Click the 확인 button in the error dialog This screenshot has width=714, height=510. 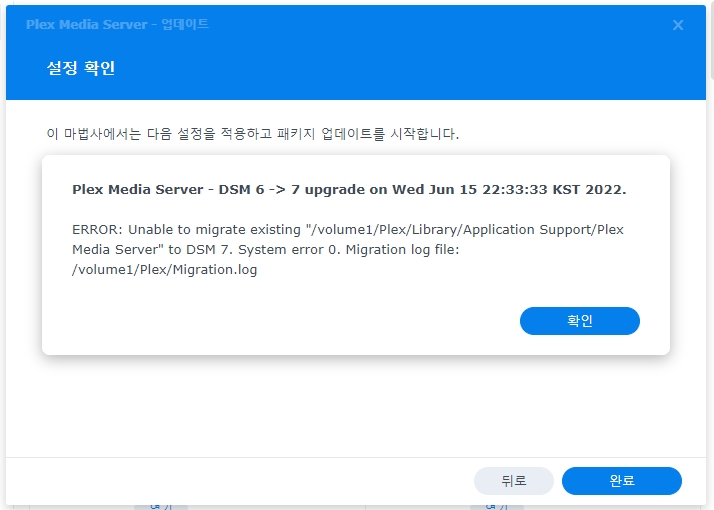tap(580, 321)
